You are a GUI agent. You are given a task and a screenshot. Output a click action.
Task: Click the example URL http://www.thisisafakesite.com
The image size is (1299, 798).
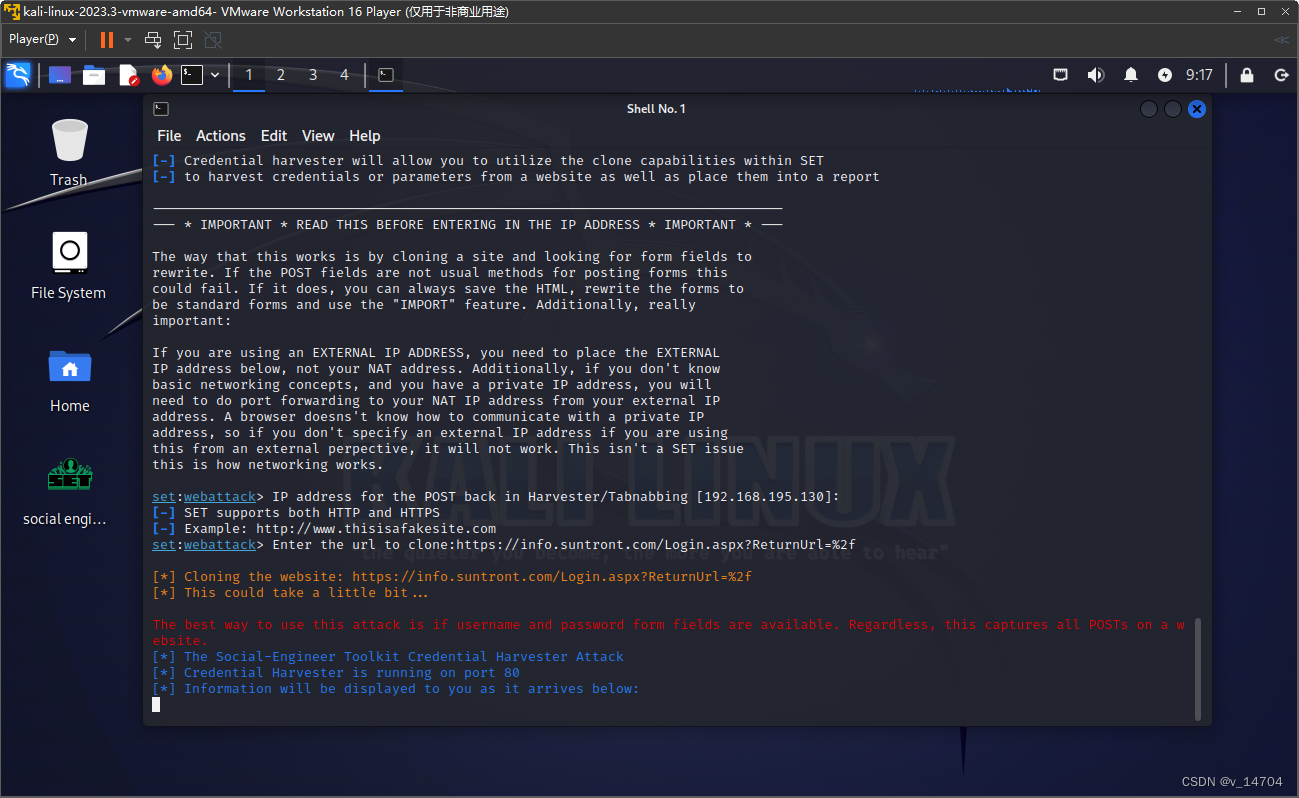click(376, 529)
